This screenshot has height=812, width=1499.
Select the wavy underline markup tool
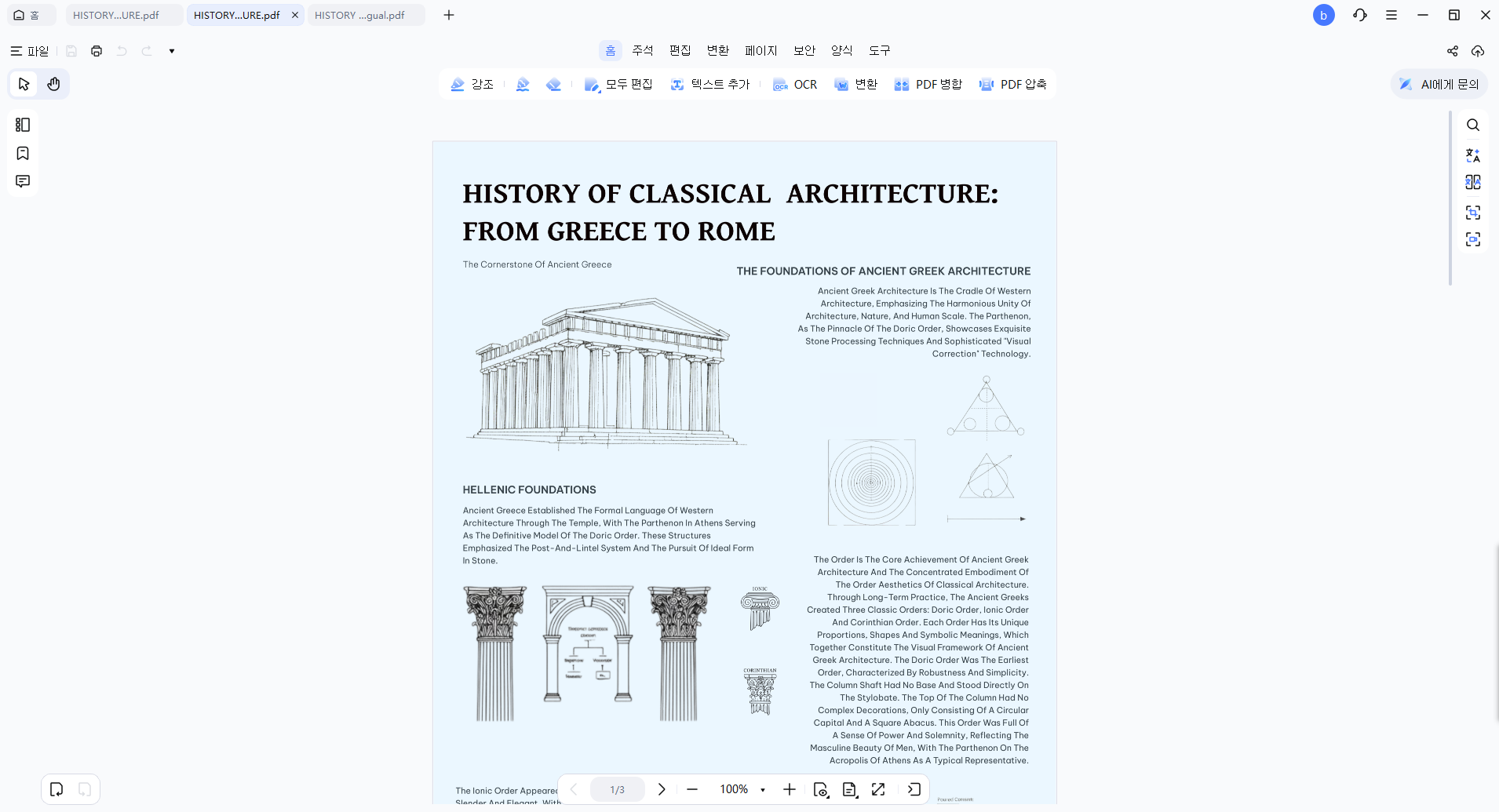pos(523,85)
